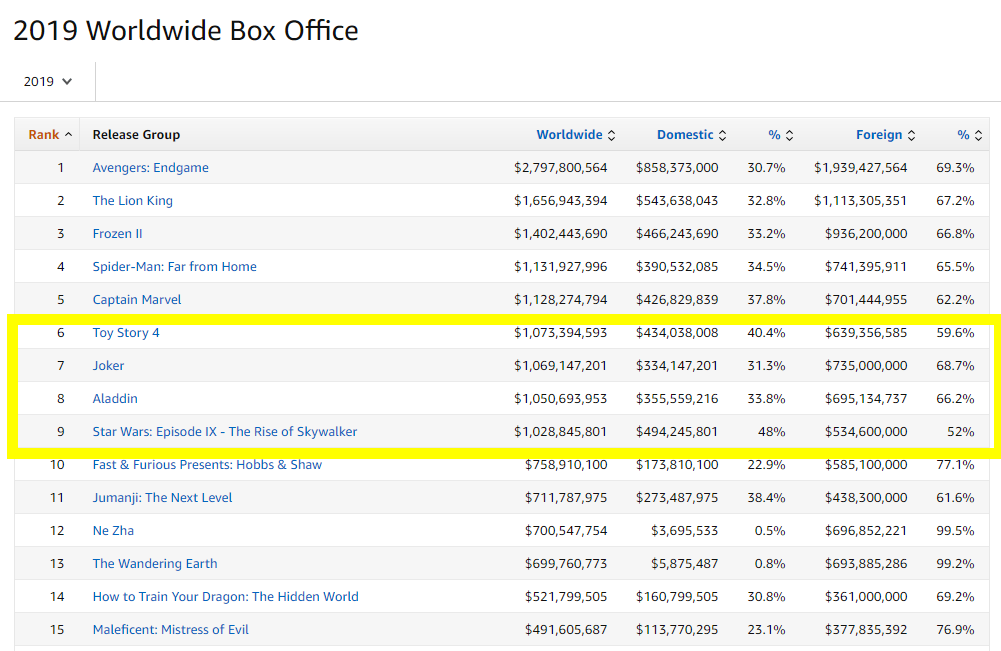
Task: Select Frozen II's $1,402,443,690 value
Action: click(561, 234)
